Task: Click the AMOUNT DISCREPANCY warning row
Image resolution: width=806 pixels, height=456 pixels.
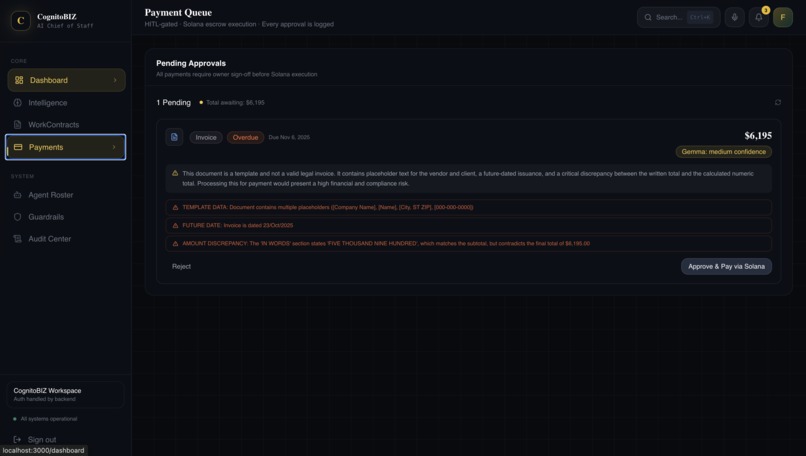Action: pyautogui.click(x=468, y=243)
